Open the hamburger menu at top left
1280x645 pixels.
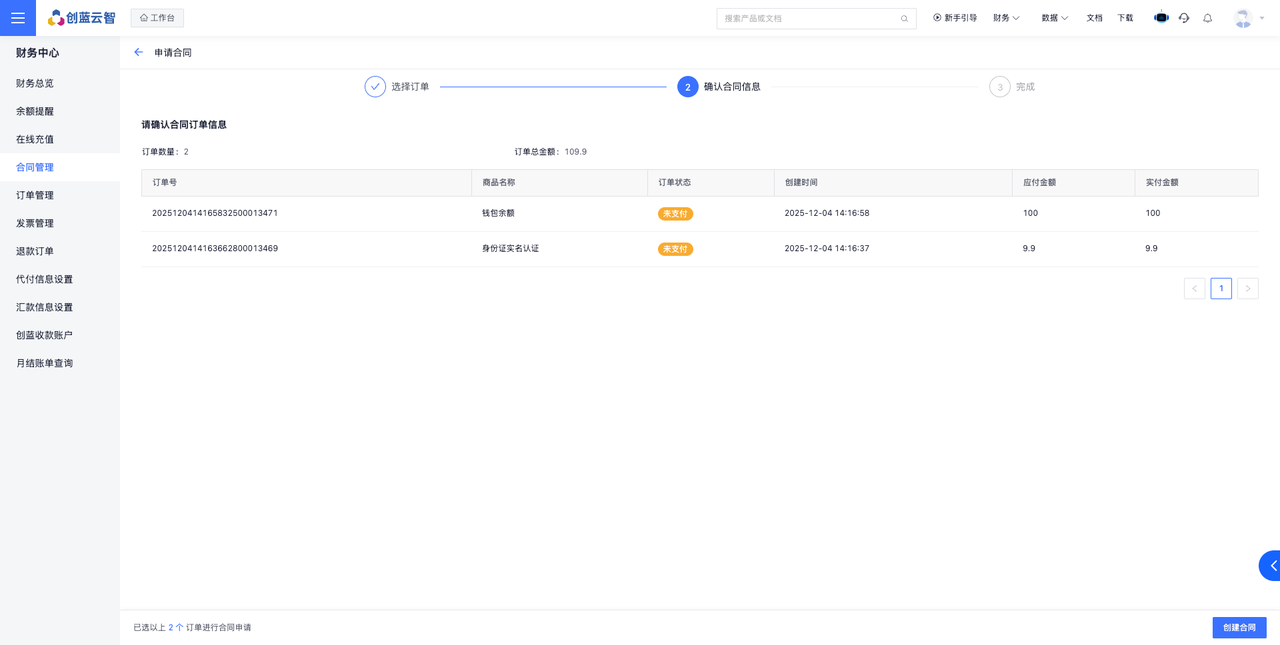[18, 18]
